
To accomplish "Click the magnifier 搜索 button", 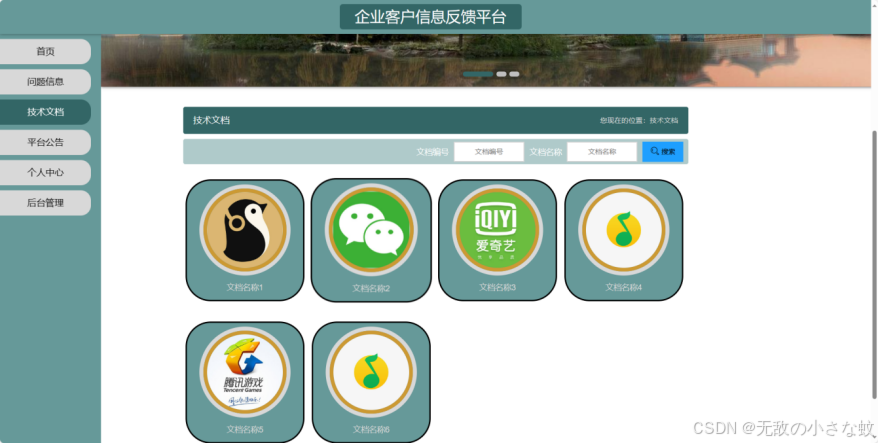I will click(662, 152).
